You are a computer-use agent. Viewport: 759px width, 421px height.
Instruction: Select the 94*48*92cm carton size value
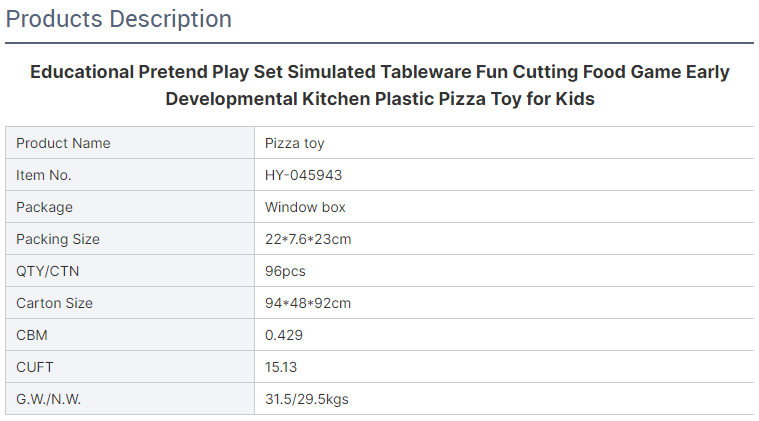click(308, 303)
